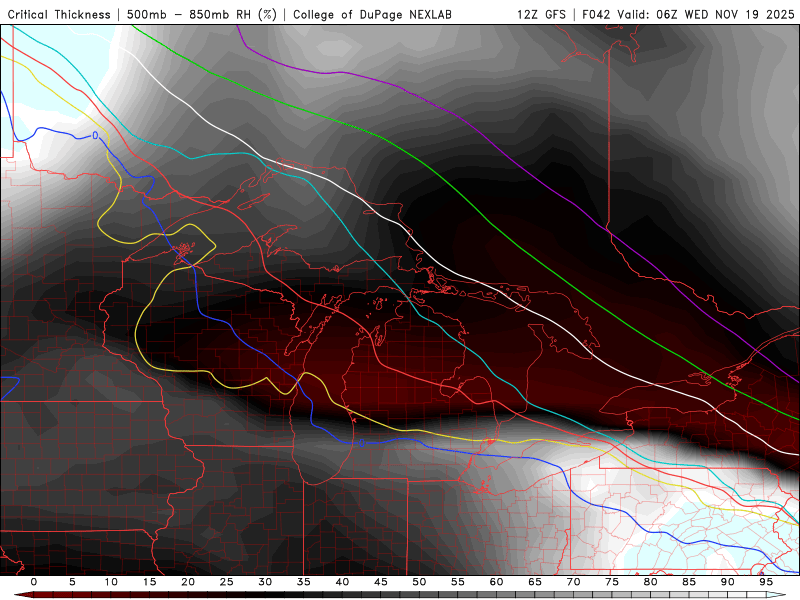Click the colorbar label "25"
The width and height of the screenshot is (800, 600).
point(226,582)
